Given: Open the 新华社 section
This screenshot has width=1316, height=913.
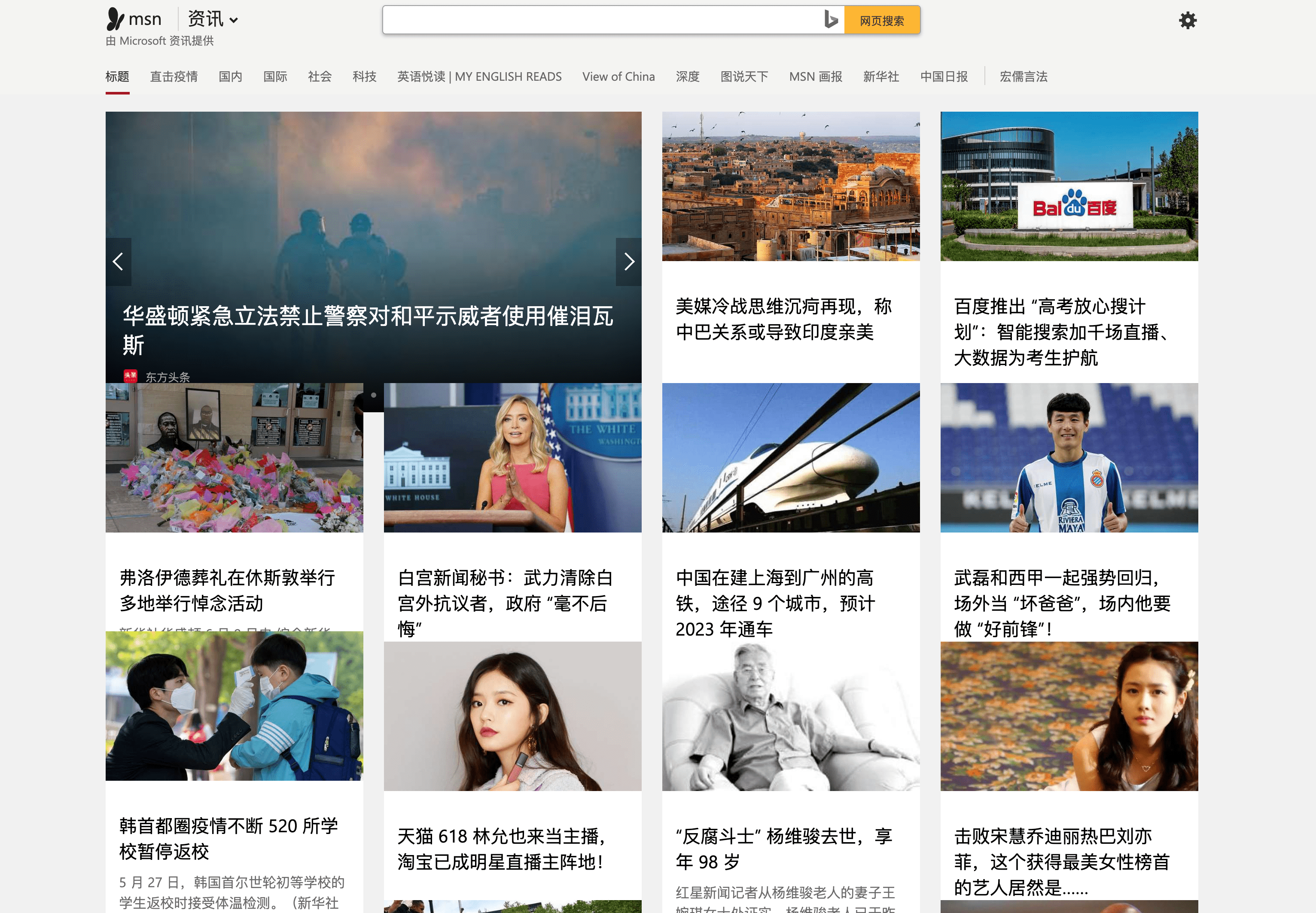Looking at the screenshot, I should pyautogui.click(x=880, y=76).
